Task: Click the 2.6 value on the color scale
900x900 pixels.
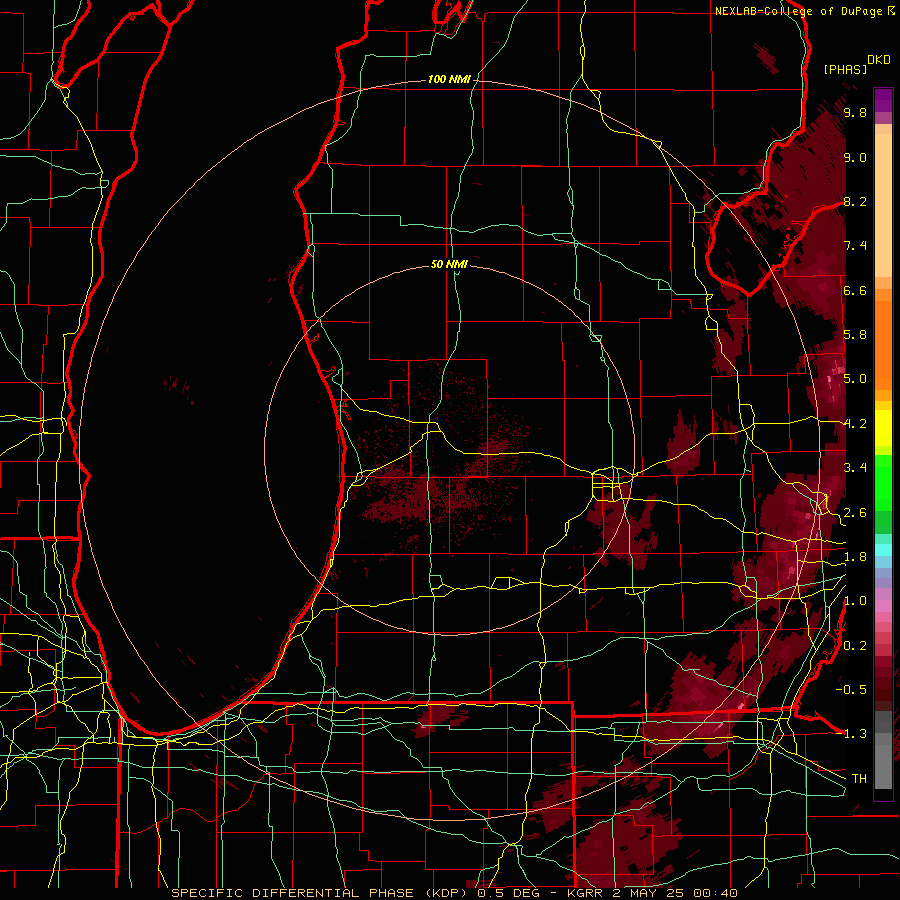Action: [x=855, y=513]
